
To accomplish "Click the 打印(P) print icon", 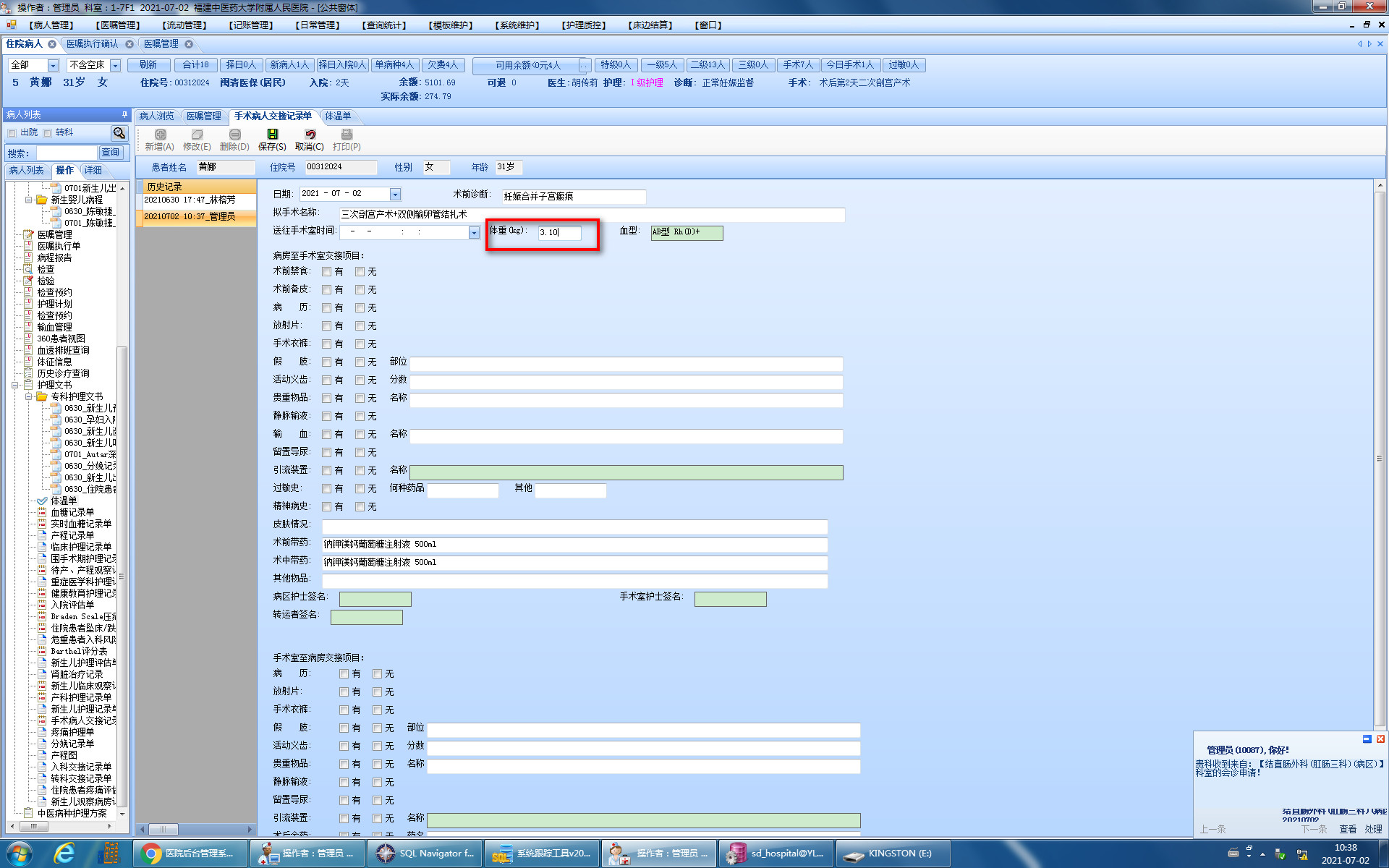I will (347, 135).
